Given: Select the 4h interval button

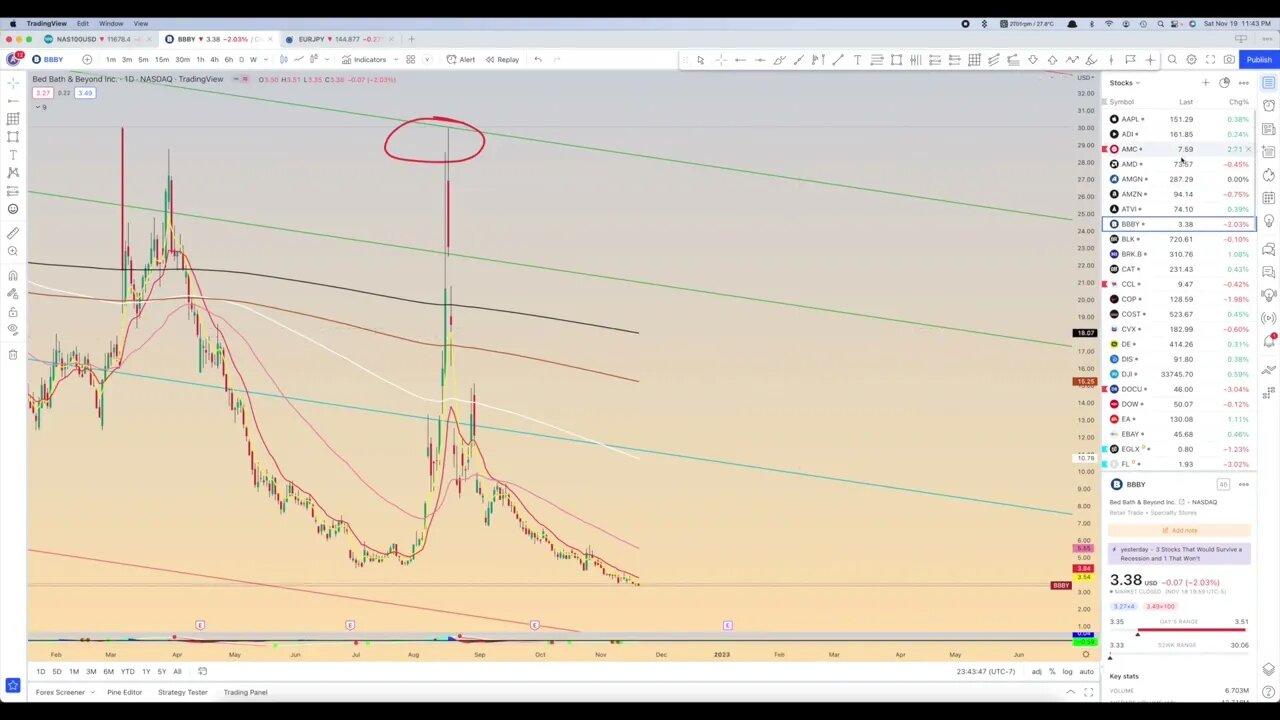Looking at the screenshot, I should [214, 60].
